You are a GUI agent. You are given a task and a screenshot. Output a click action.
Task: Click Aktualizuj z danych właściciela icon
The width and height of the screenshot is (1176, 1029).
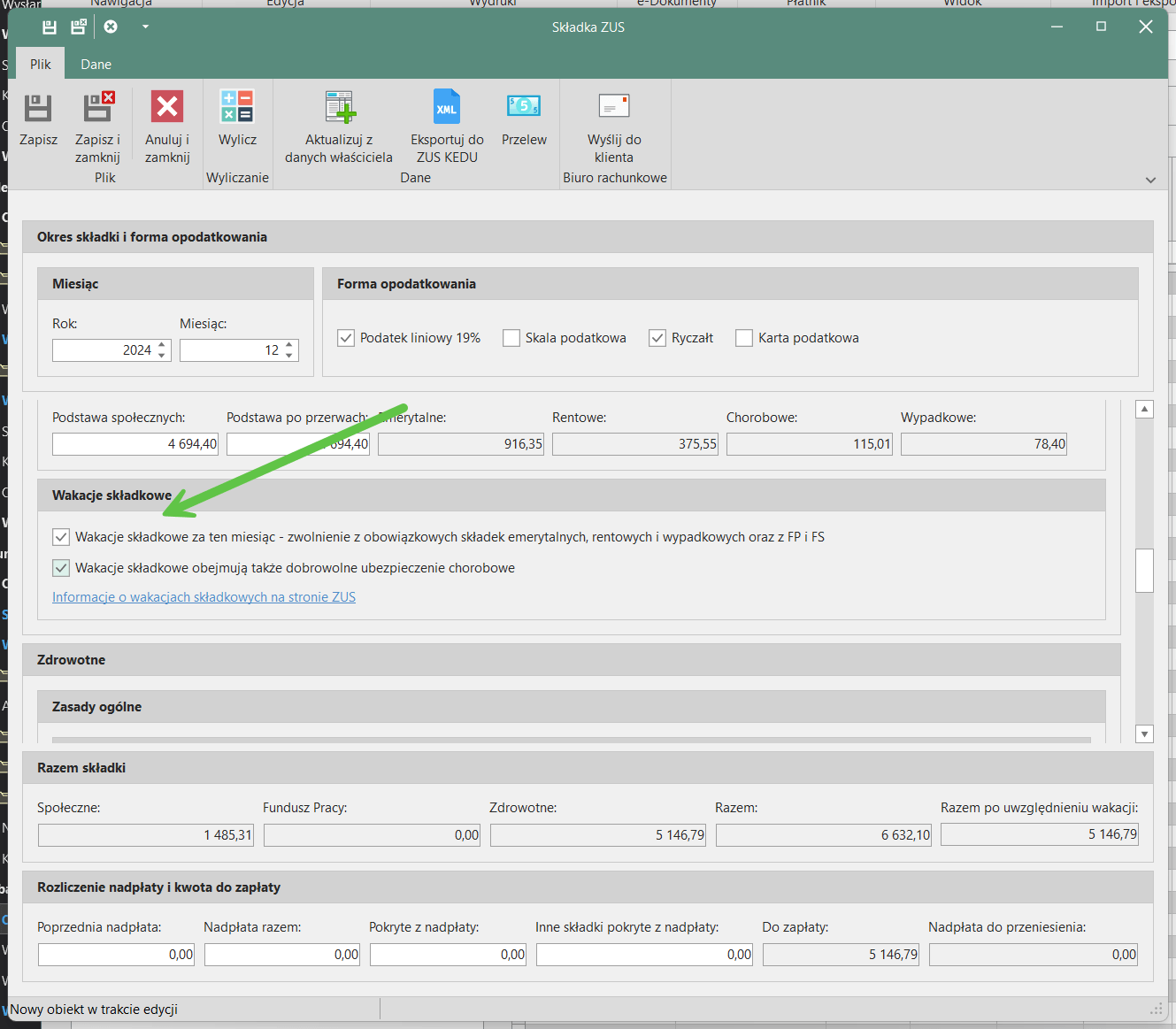click(x=339, y=109)
